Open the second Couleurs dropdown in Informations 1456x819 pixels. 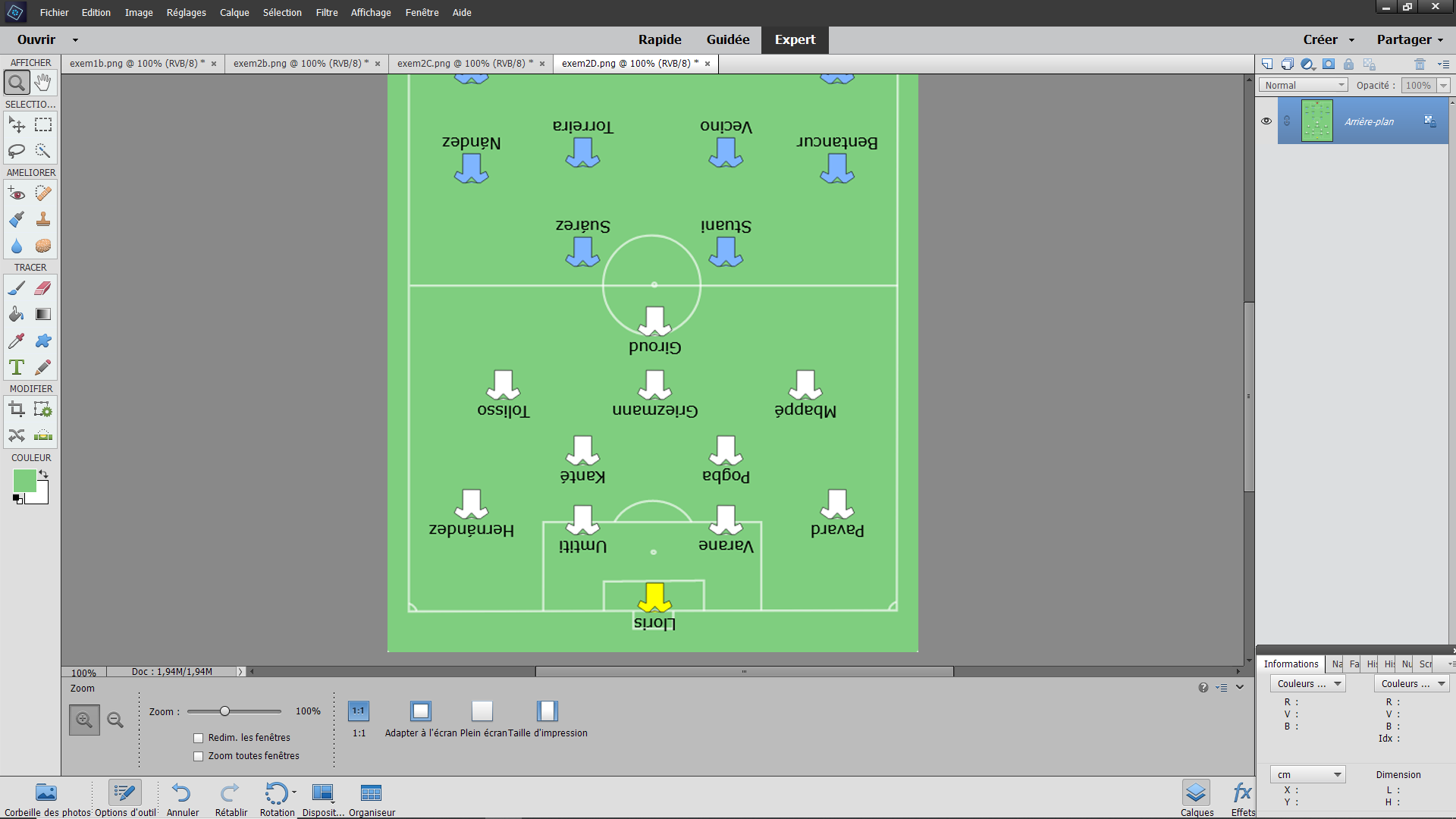pyautogui.click(x=1412, y=683)
